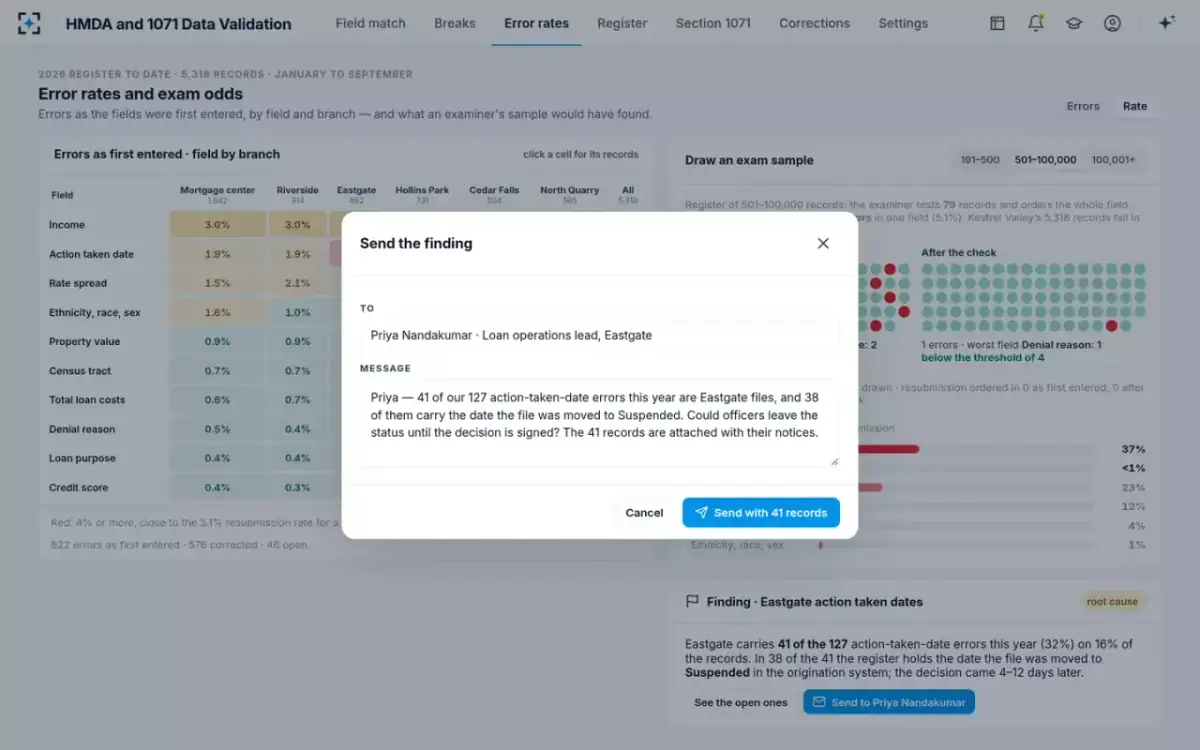The height and width of the screenshot is (750, 1200).
Task: Grab the message box resize handle
Action: pos(834,461)
